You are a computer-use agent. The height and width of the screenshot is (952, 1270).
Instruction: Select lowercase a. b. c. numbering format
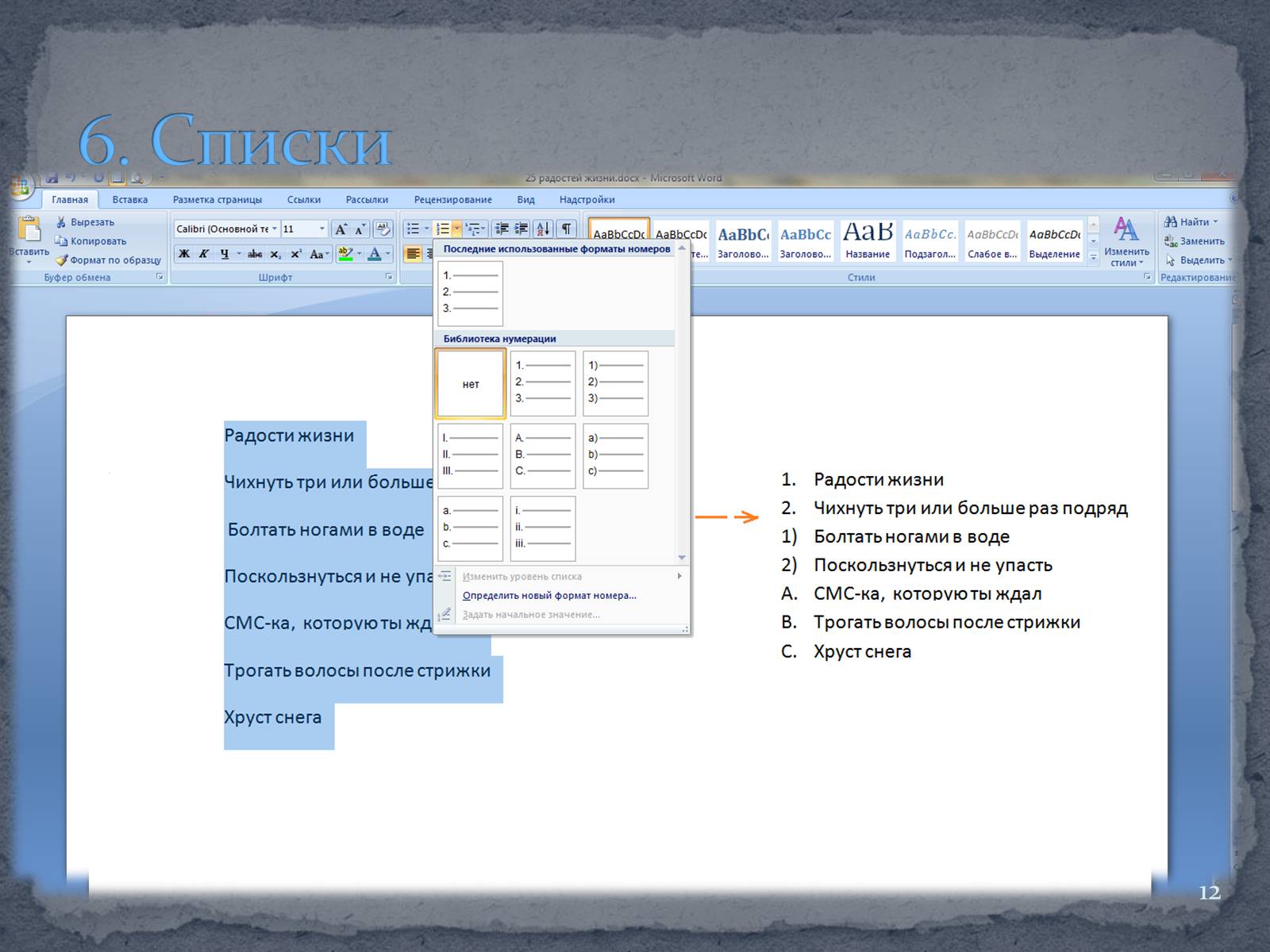[x=471, y=529]
